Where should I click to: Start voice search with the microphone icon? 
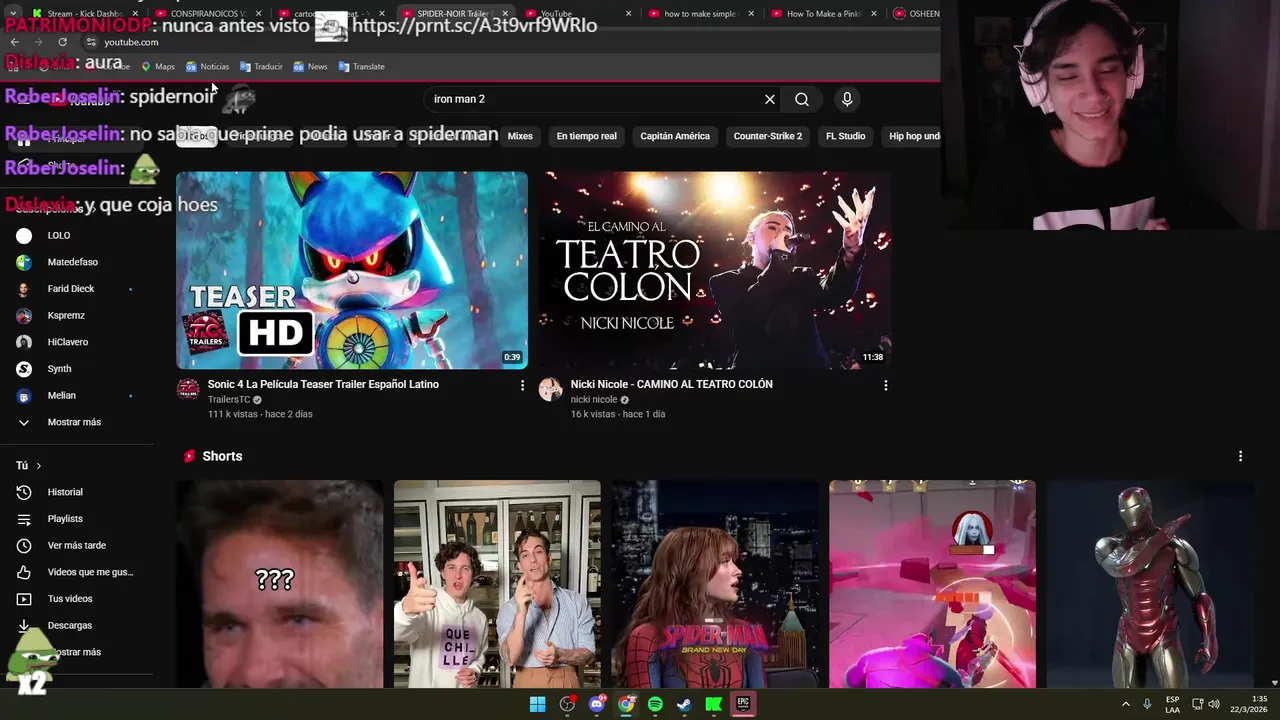[847, 99]
